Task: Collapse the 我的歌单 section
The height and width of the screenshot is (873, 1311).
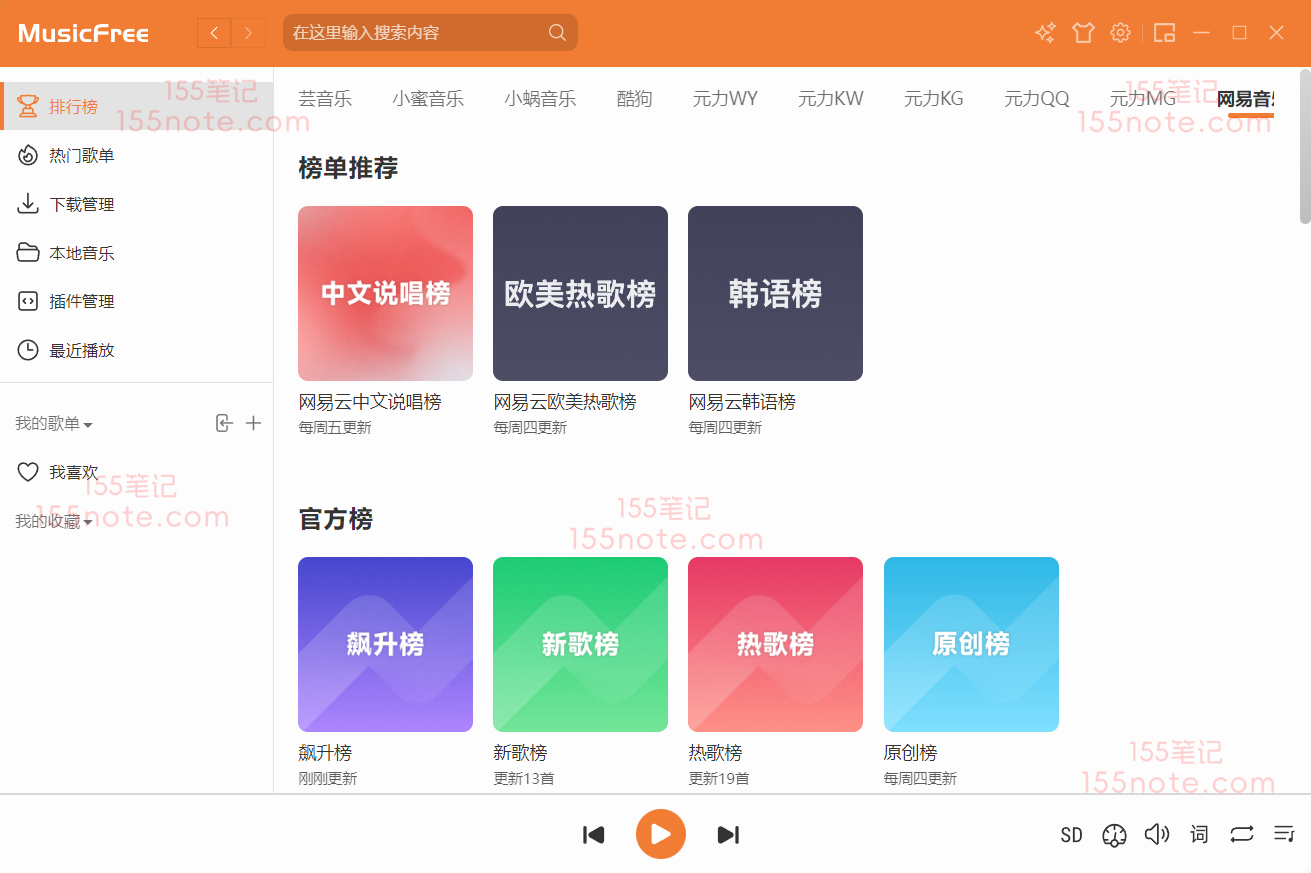Action: click(x=54, y=424)
